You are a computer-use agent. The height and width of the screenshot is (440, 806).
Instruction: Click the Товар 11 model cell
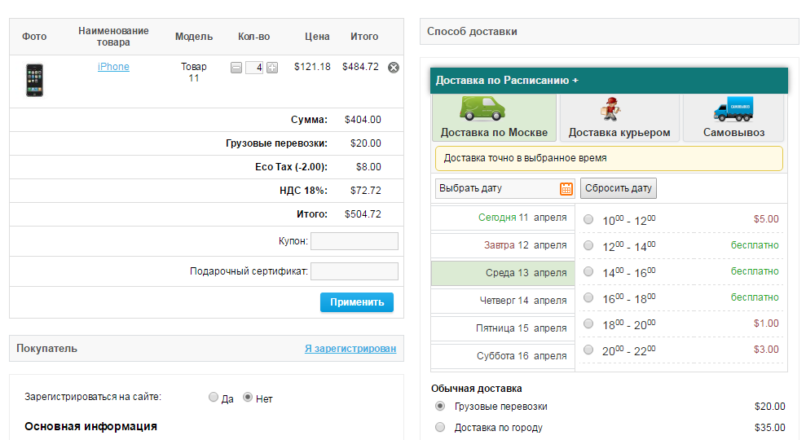[x=194, y=72]
